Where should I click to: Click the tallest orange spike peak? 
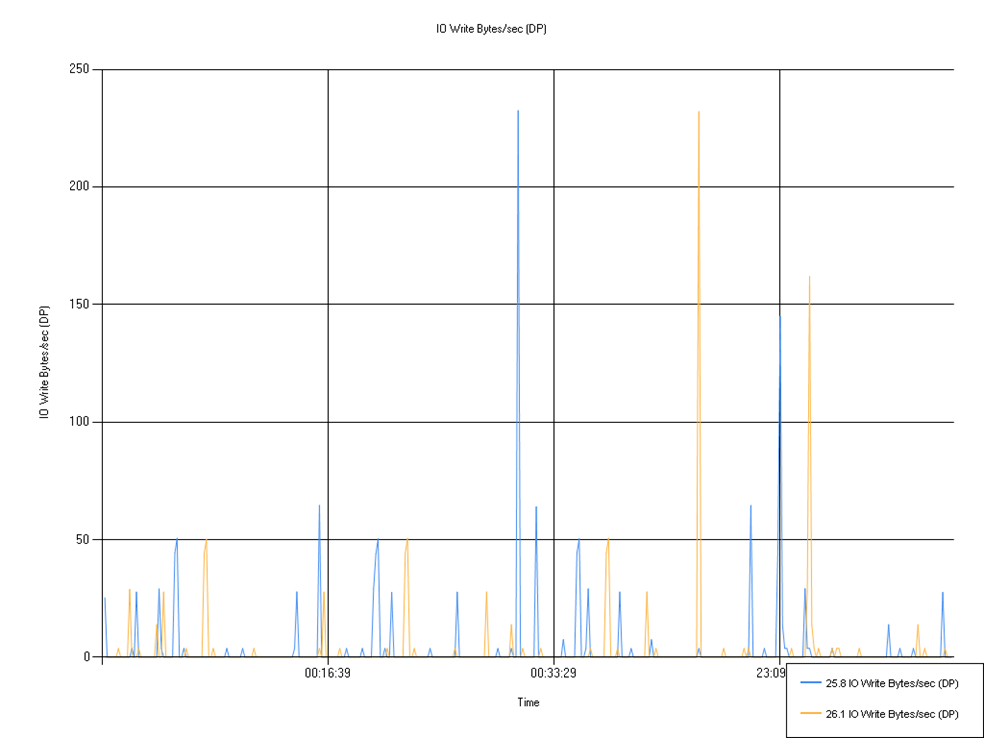click(698, 112)
